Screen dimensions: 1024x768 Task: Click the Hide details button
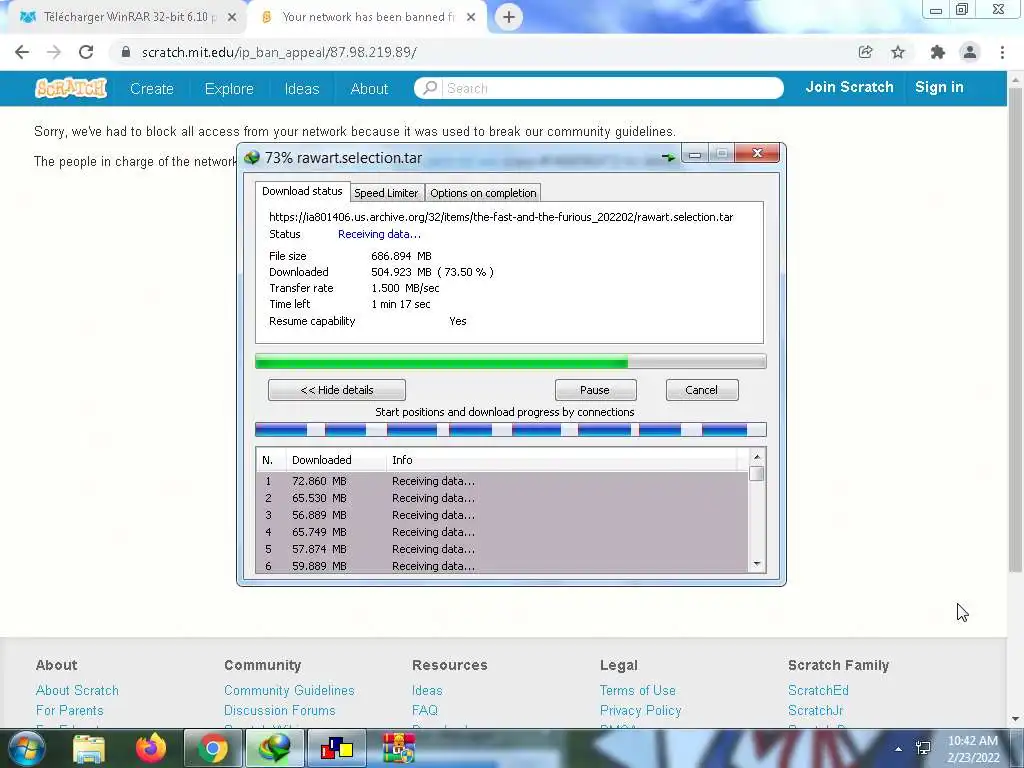coord(337,390)
